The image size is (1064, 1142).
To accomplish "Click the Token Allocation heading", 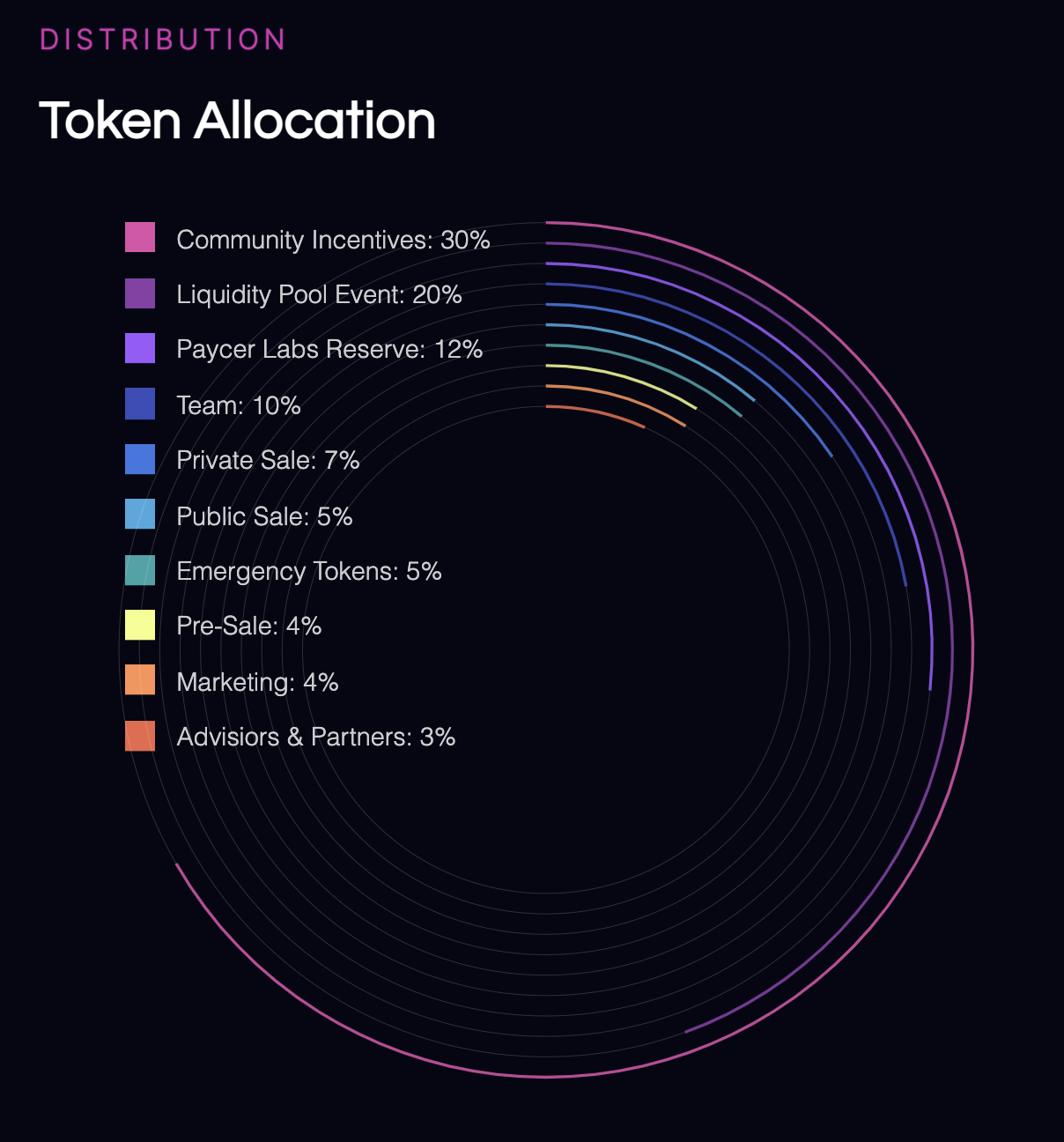I will point(238,120).
